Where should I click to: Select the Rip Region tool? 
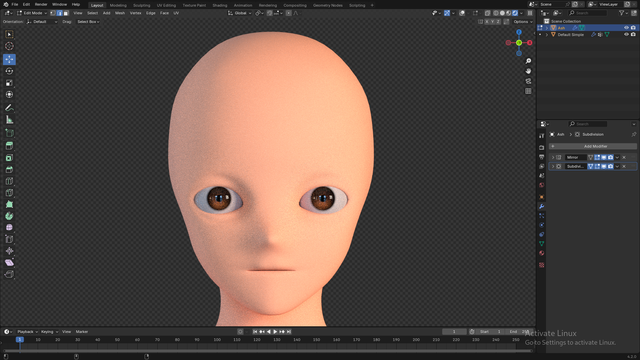9,274
